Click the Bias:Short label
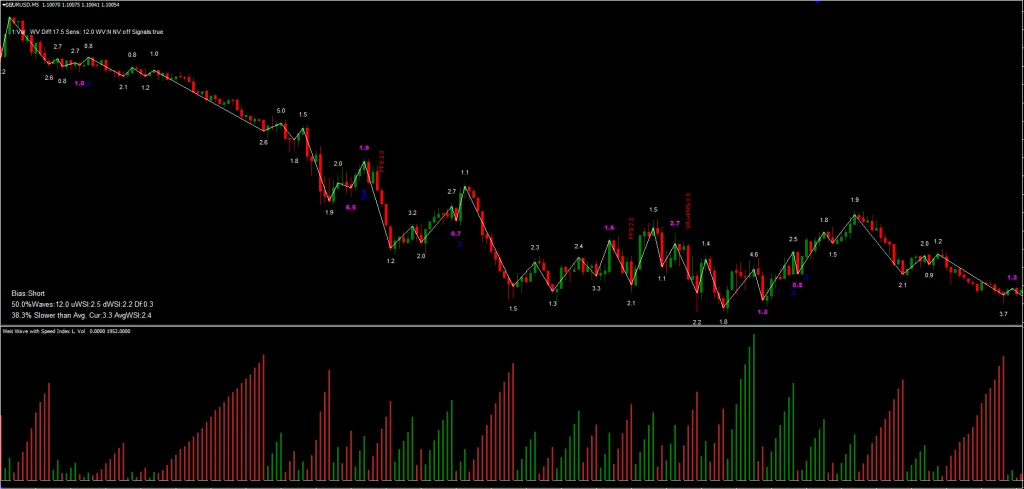The width and height of the screenshot is (1024, 489). [27, 294]
